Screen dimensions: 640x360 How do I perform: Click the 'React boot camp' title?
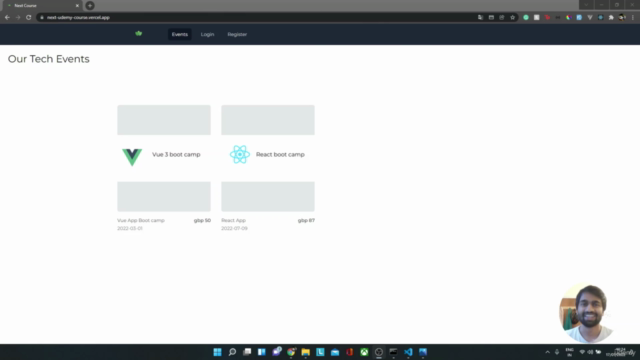coord(280,154)
